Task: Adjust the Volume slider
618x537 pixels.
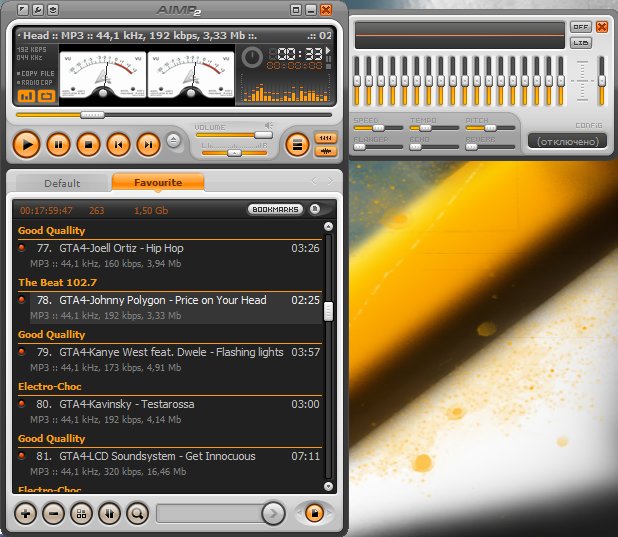Action: (x=234, y=135)
